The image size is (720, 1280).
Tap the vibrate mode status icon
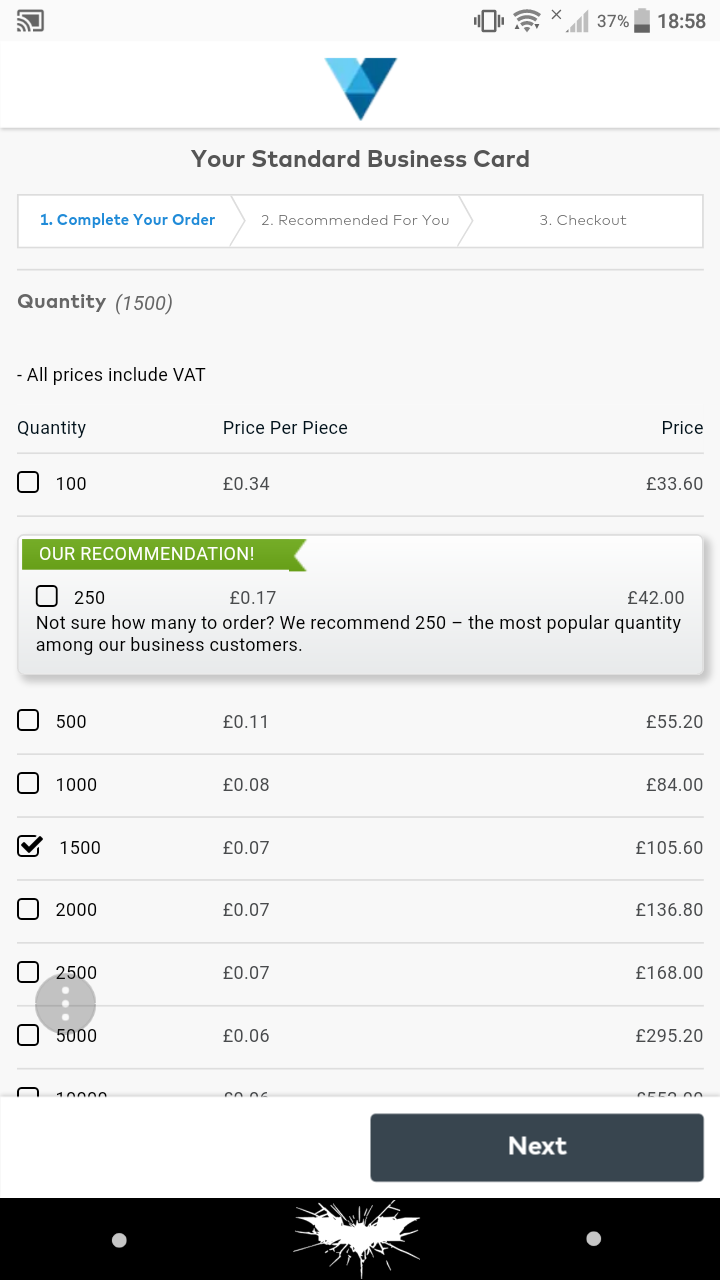point(488,20)
